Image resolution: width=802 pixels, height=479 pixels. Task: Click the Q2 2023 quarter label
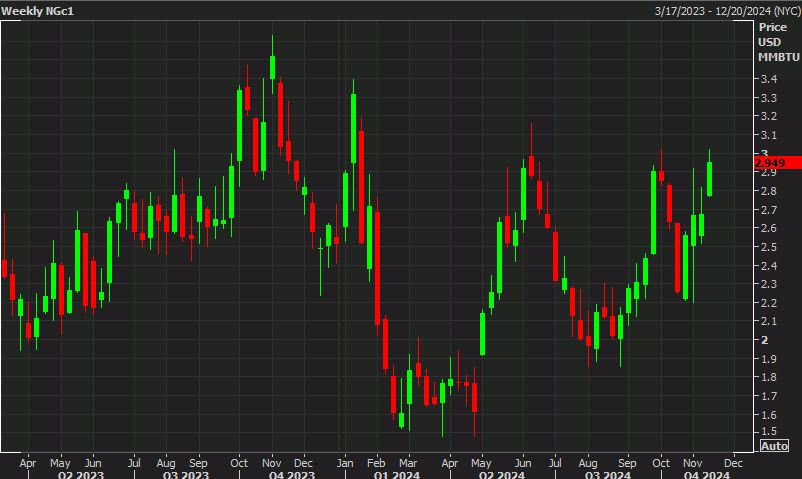tap(81, 475)
